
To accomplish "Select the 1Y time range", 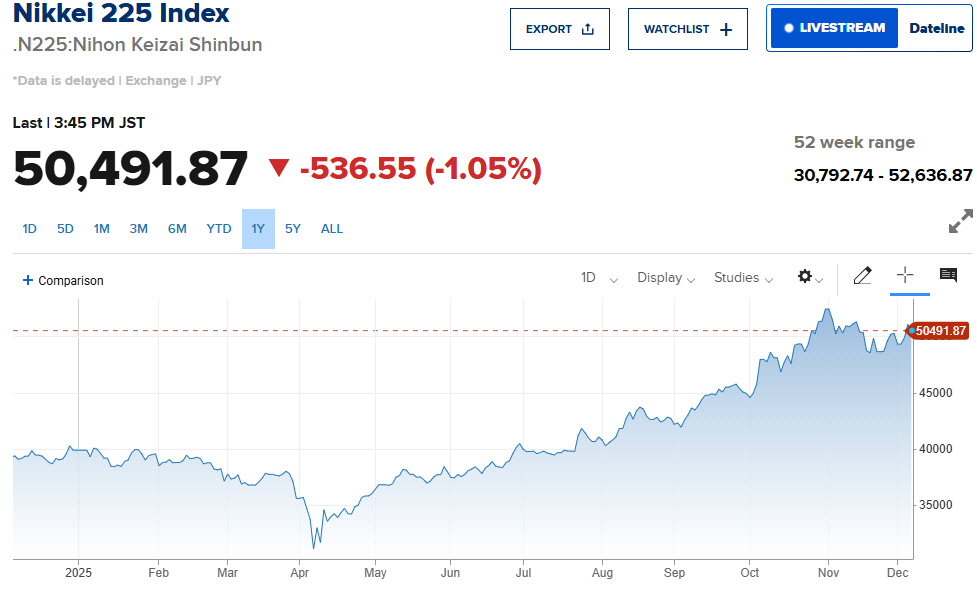I will pos(258,229).
